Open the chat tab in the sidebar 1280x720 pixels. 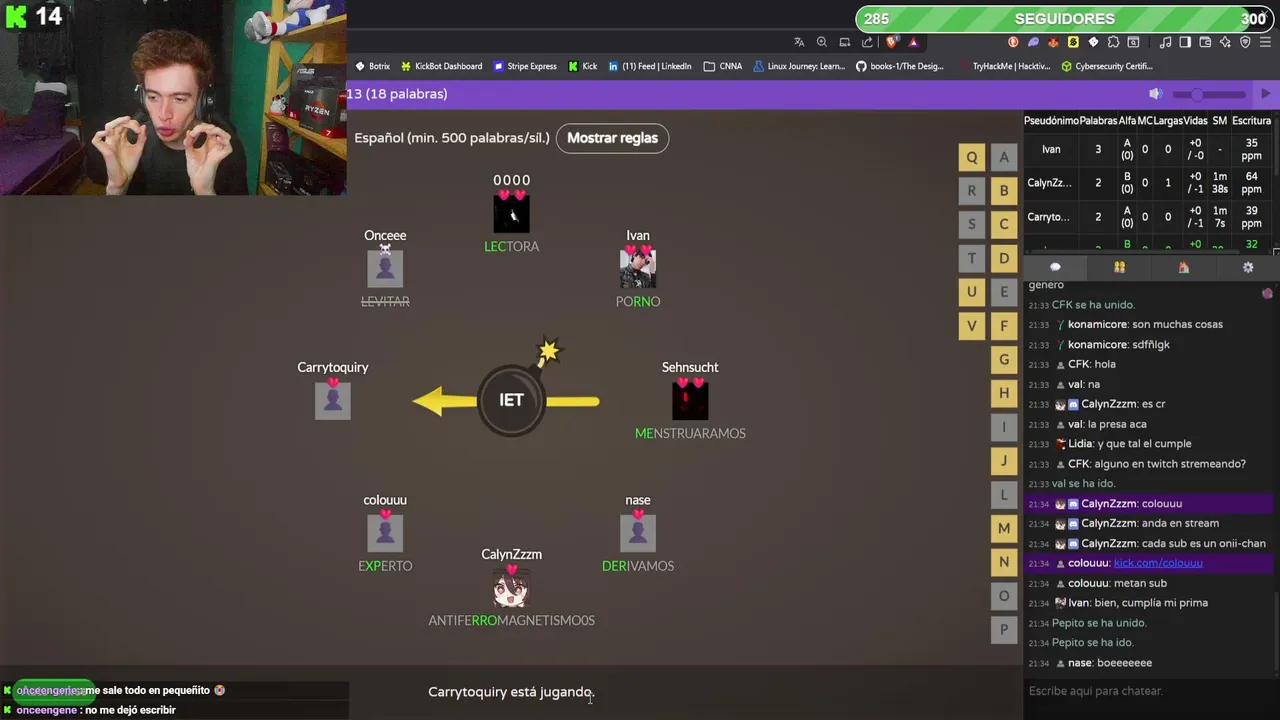tap(1055, 267)
